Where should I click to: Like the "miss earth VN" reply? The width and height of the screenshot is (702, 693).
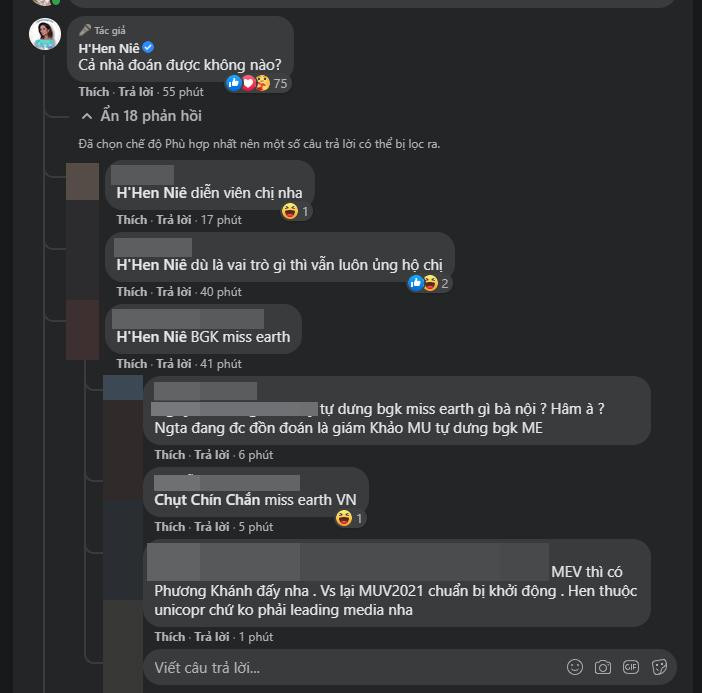(169, 526)
